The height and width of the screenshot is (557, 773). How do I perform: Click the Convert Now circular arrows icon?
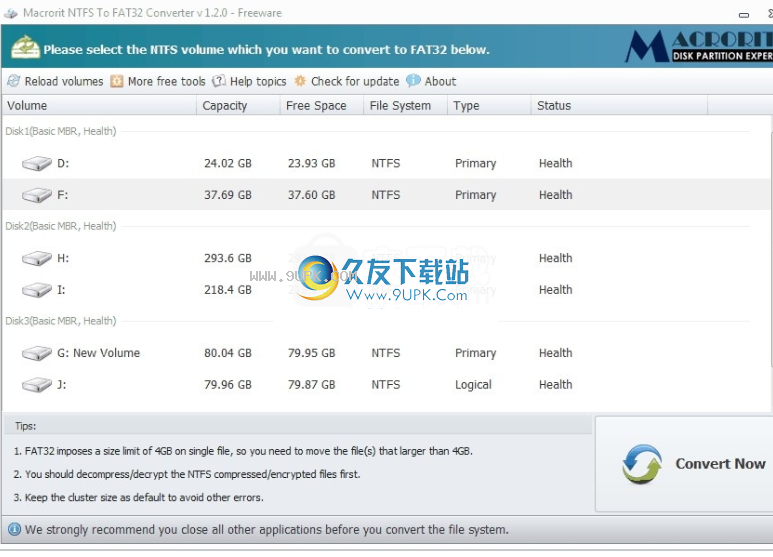[641, 464]
